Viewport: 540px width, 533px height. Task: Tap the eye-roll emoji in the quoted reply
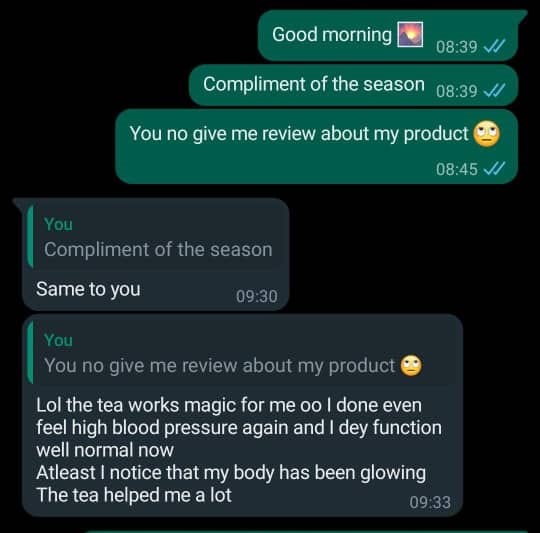[411, 365]
